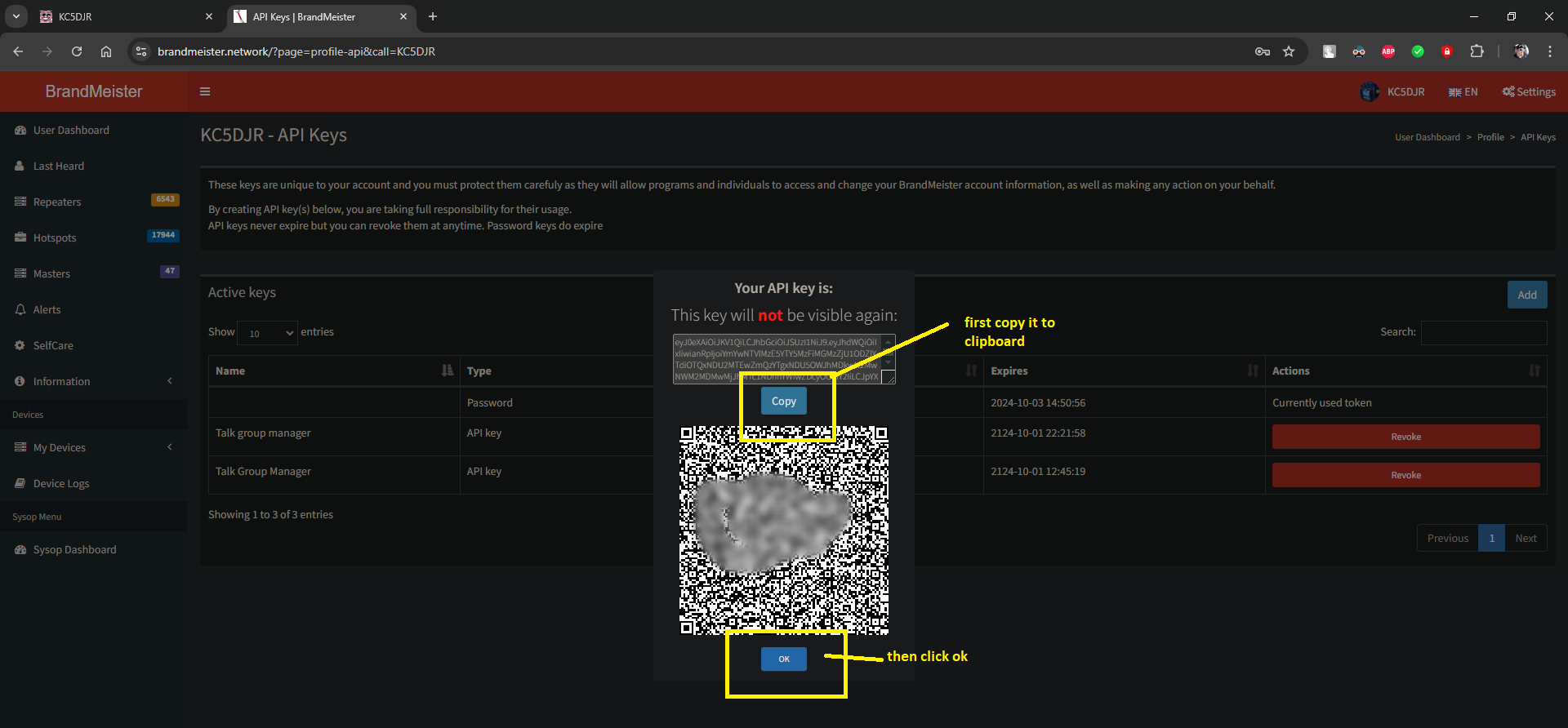Click the Alerts bell item
The width and height of the screenshot is (1568, 728).
pos(47,310)
